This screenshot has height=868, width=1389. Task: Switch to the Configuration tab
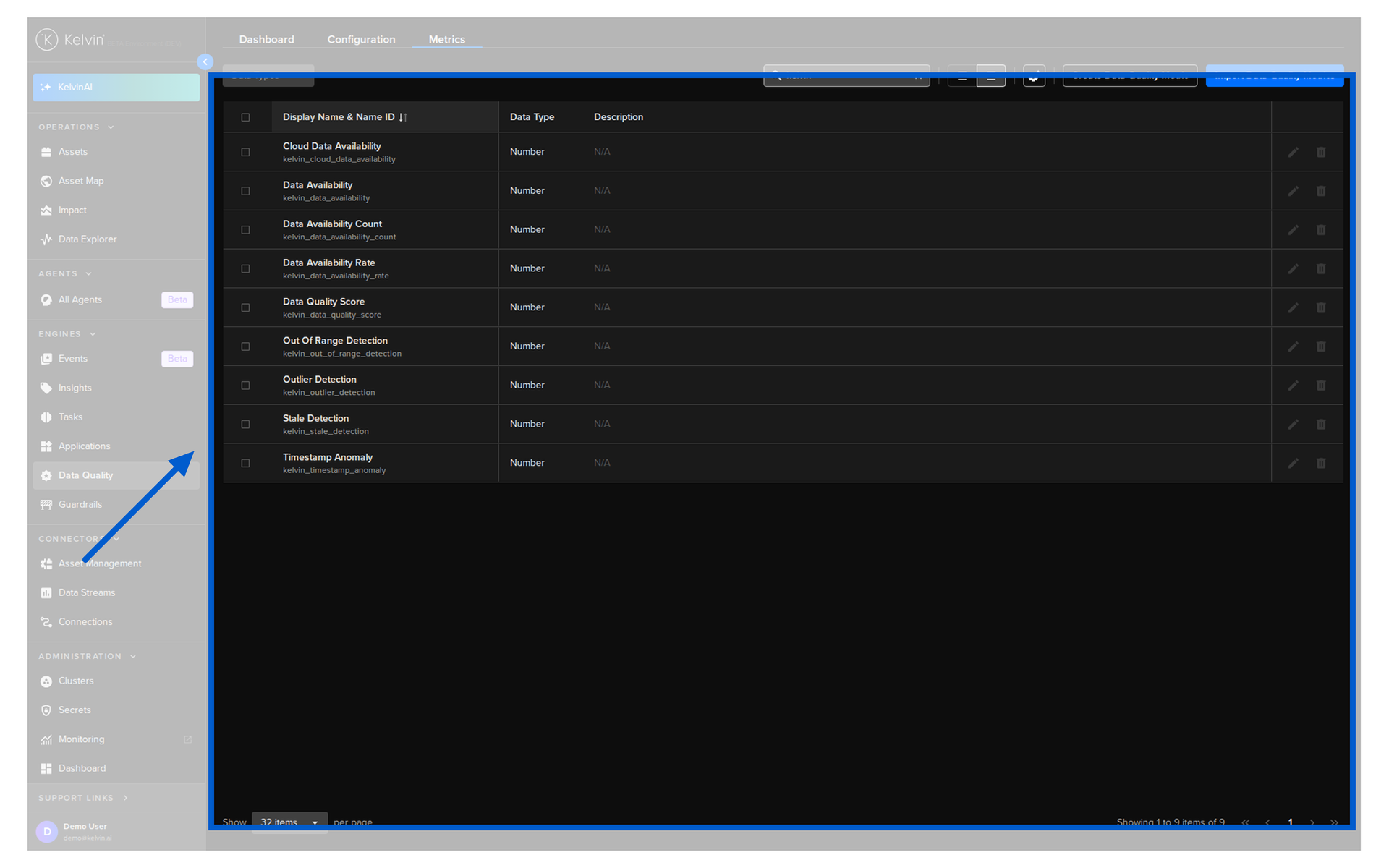[x=361, y=39]
